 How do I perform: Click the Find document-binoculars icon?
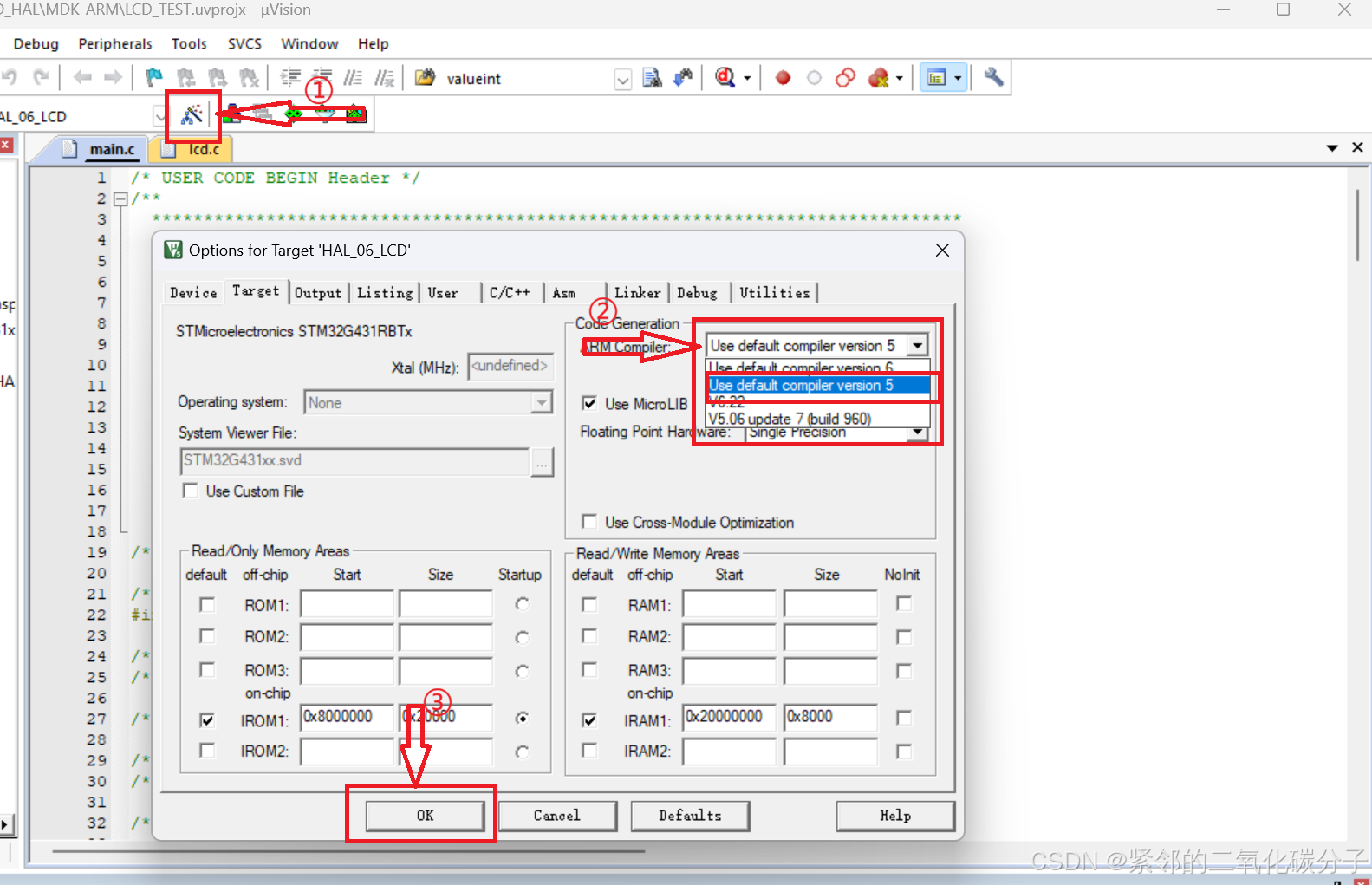(x=653, y=78)
